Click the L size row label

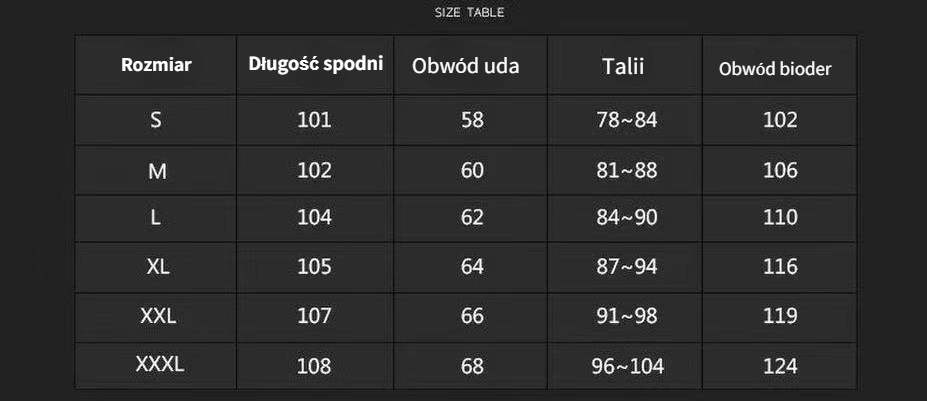click(x=155, y=218)
